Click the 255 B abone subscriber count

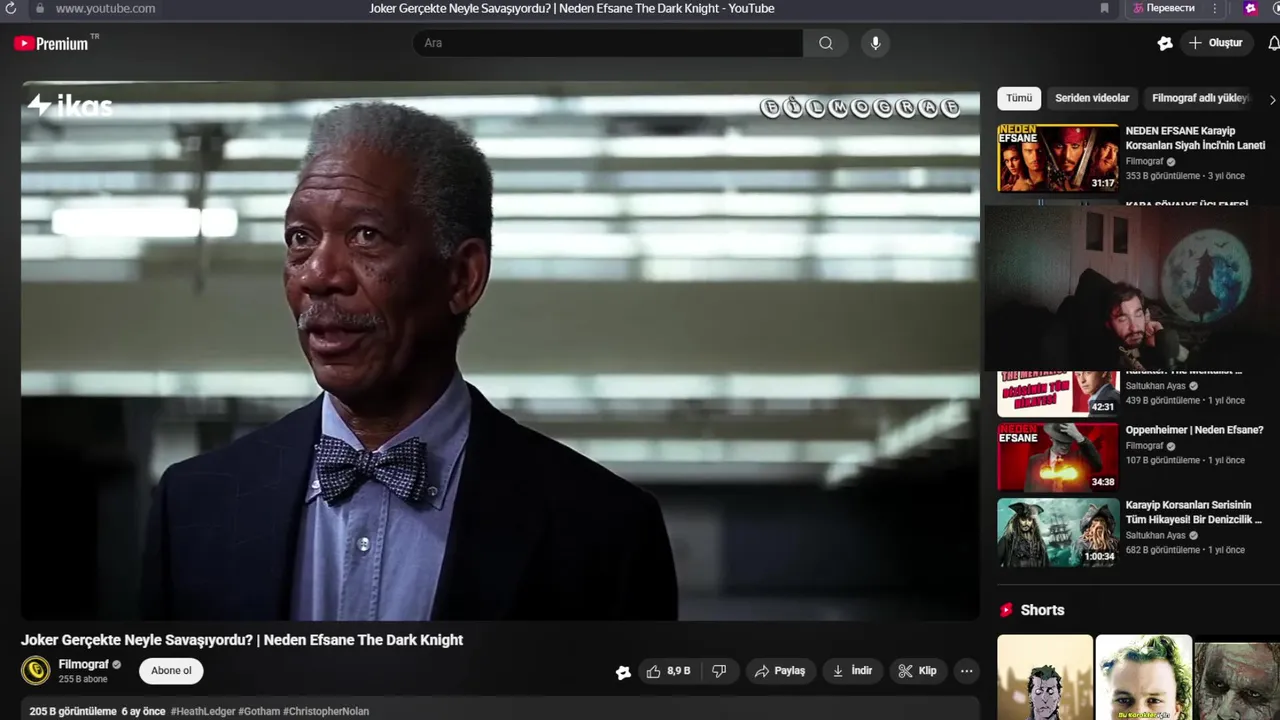pyautogui.click(x=83, y=679)
